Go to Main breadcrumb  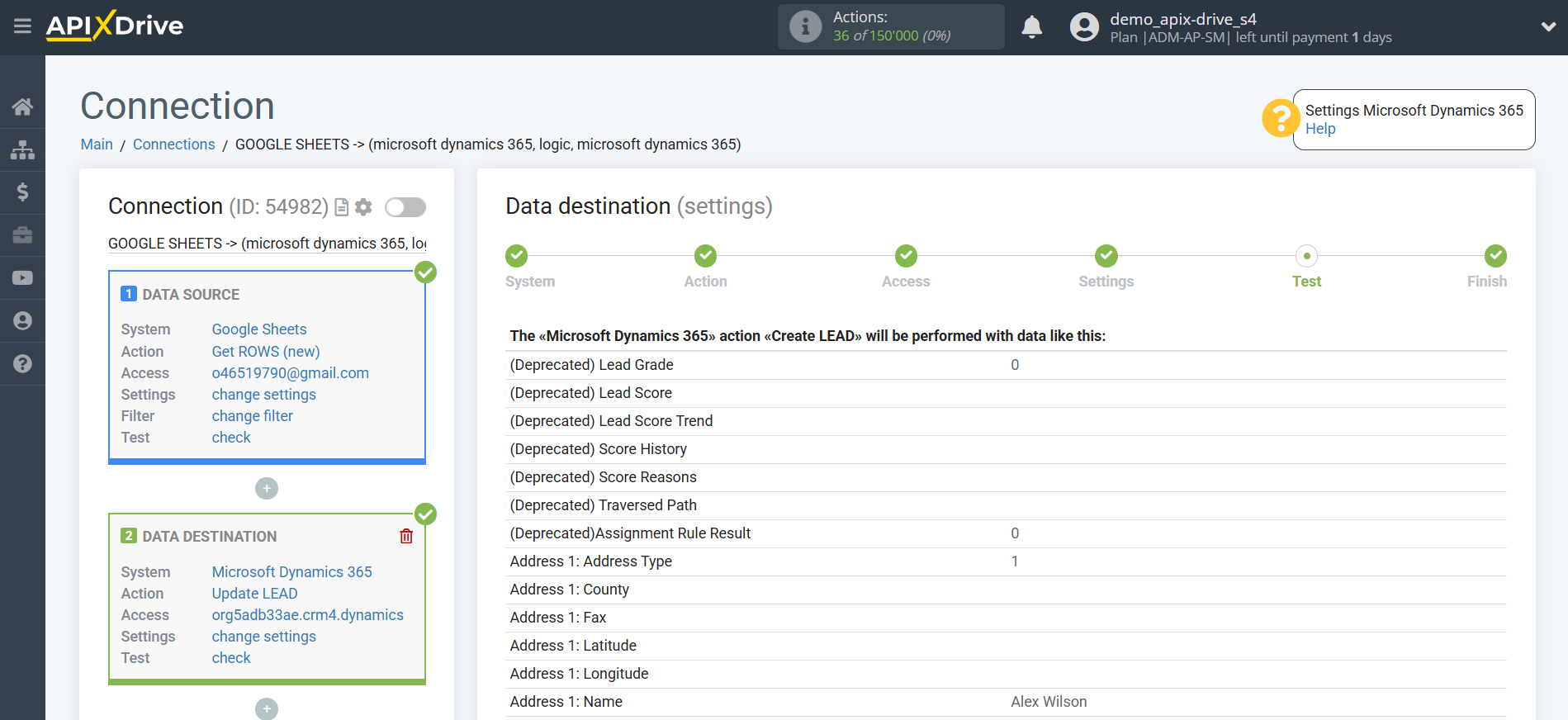[97, 144]
